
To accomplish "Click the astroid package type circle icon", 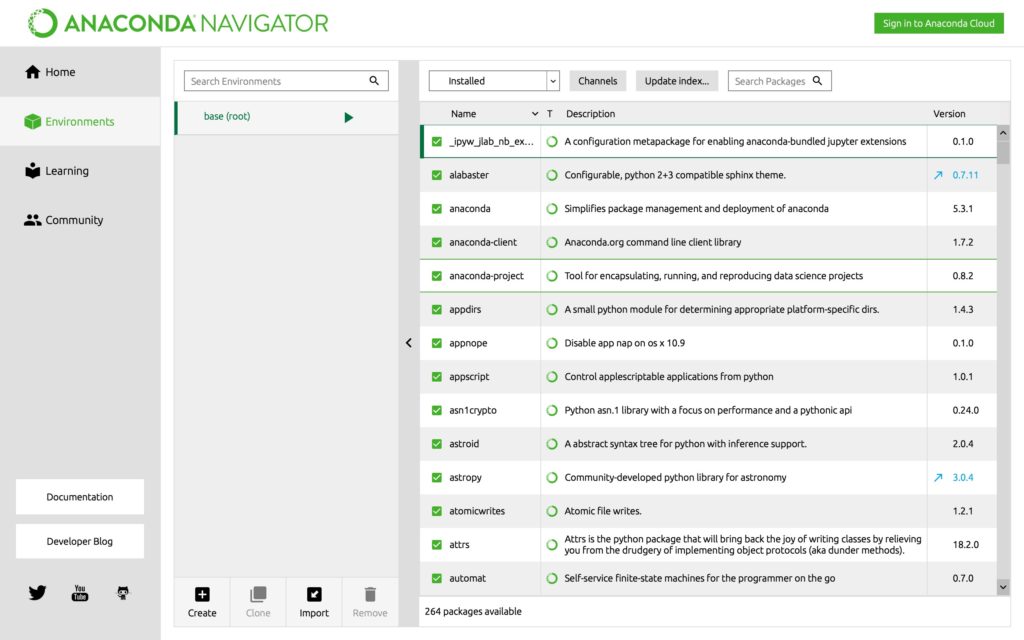I will click(x=552, y=443).
